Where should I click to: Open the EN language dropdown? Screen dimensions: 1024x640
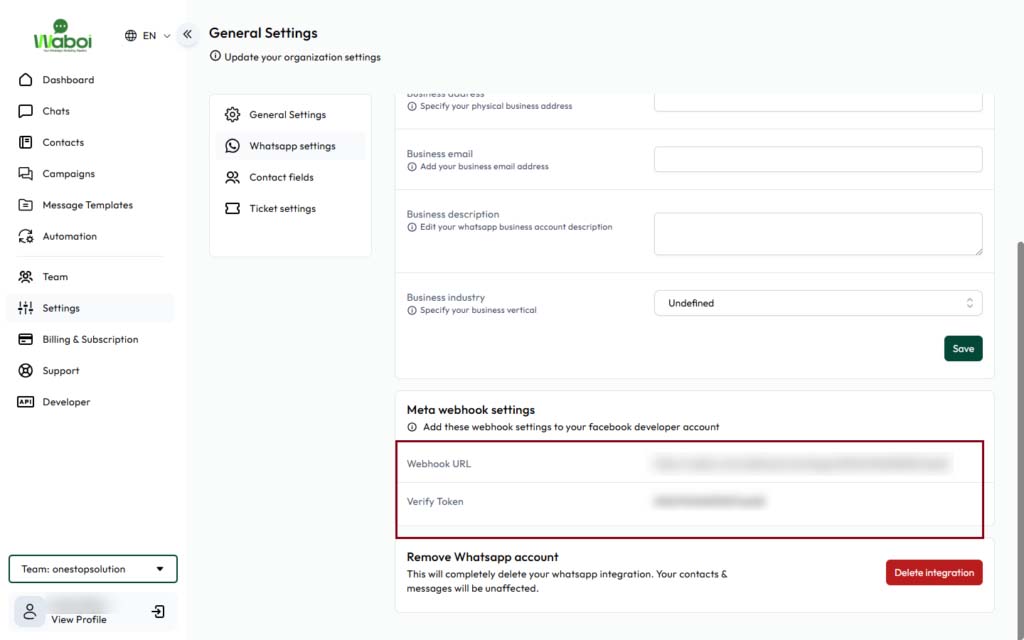(x=148, y=35)
